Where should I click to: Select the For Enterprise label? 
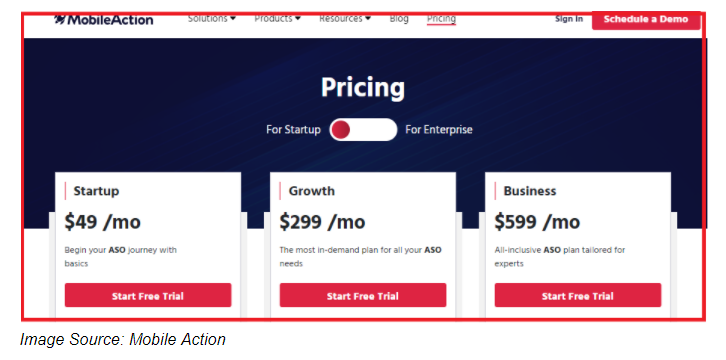[439, 130]
